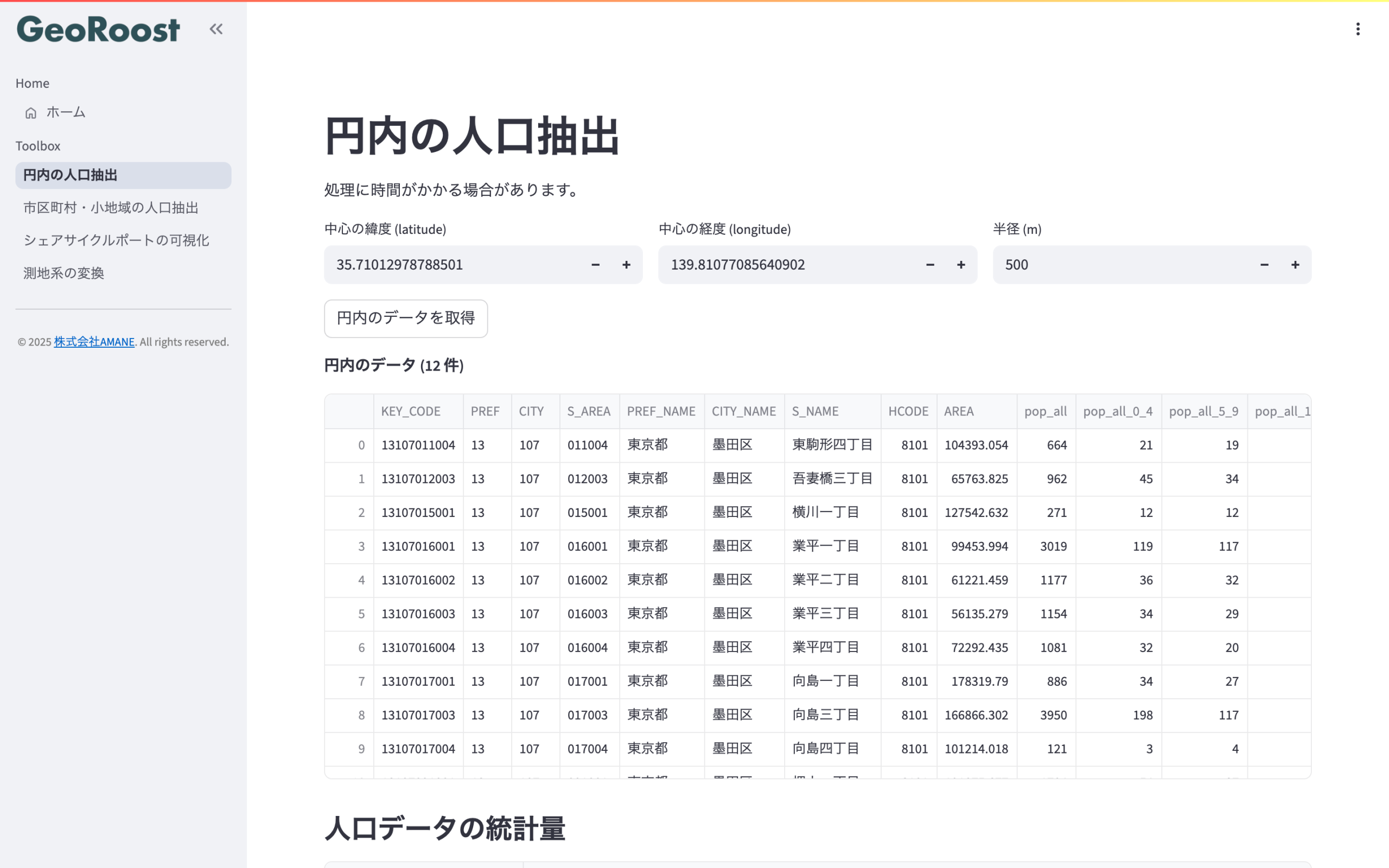Click the GeoRoost logo
The height and width of the screenshot is (868, 1389).
point(98,29)
